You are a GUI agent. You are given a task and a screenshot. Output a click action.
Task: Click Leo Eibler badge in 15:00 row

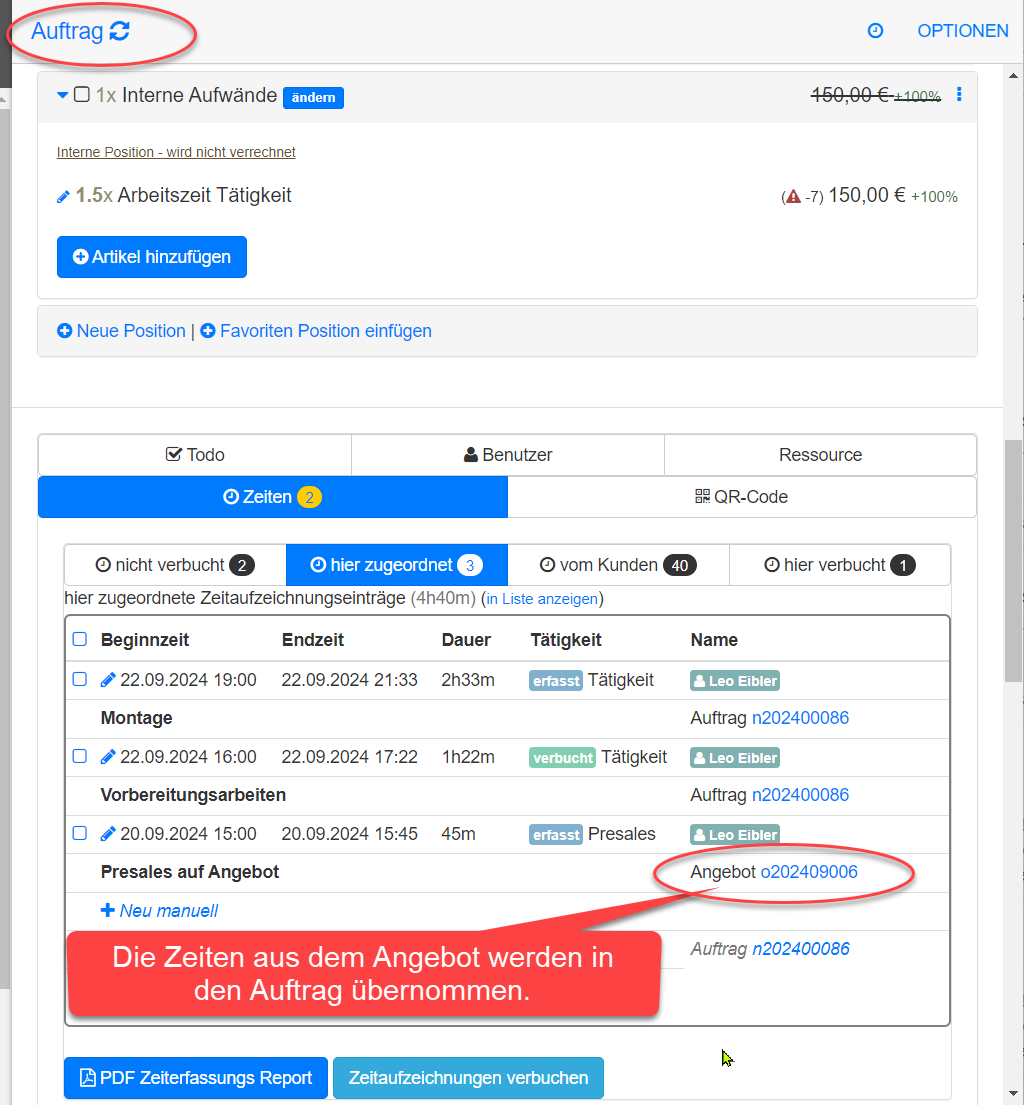pos(735,834)
